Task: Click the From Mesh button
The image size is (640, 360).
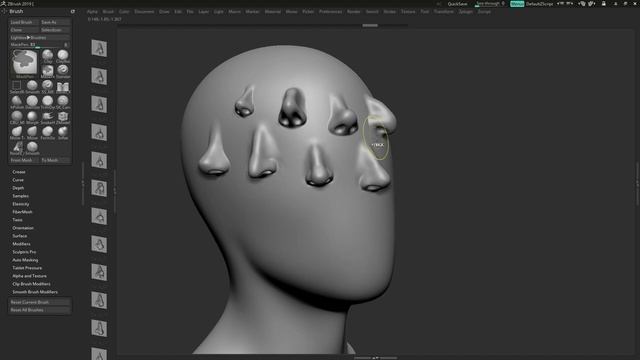Action: point(24,160)
